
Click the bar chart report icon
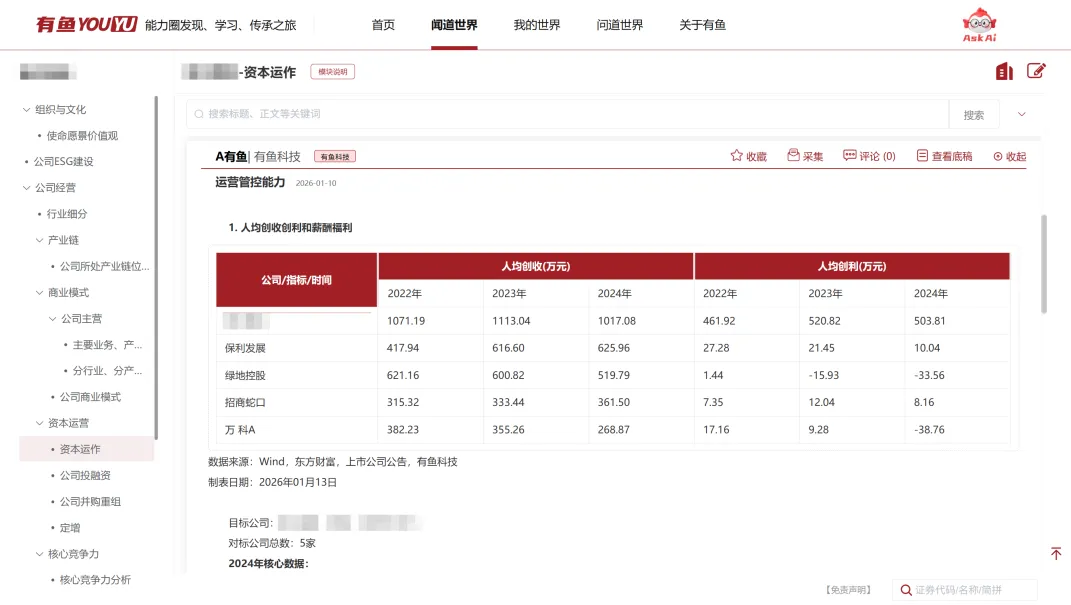(1004, 71)
